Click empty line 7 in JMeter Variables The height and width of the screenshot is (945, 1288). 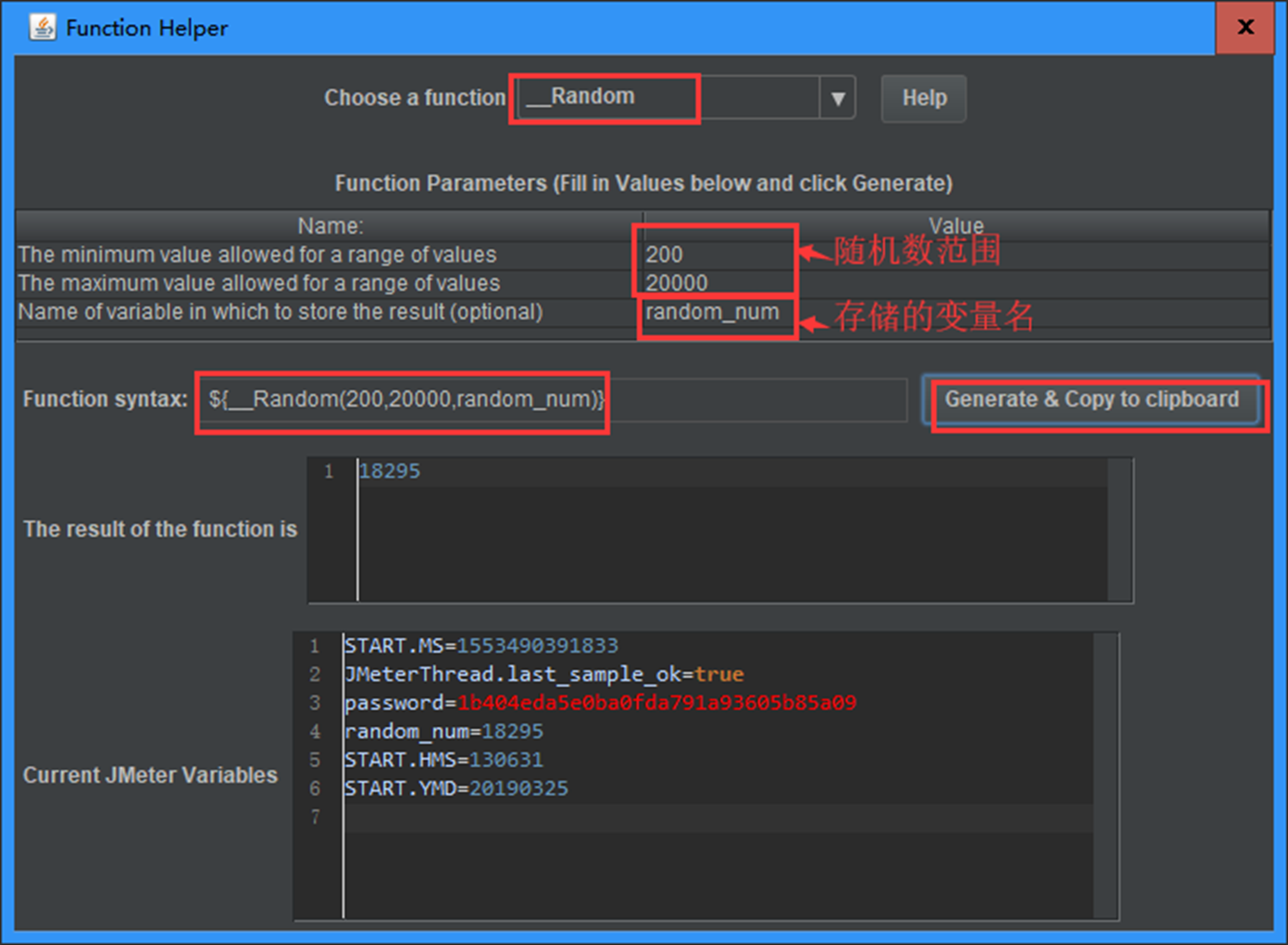click(717, 817)
